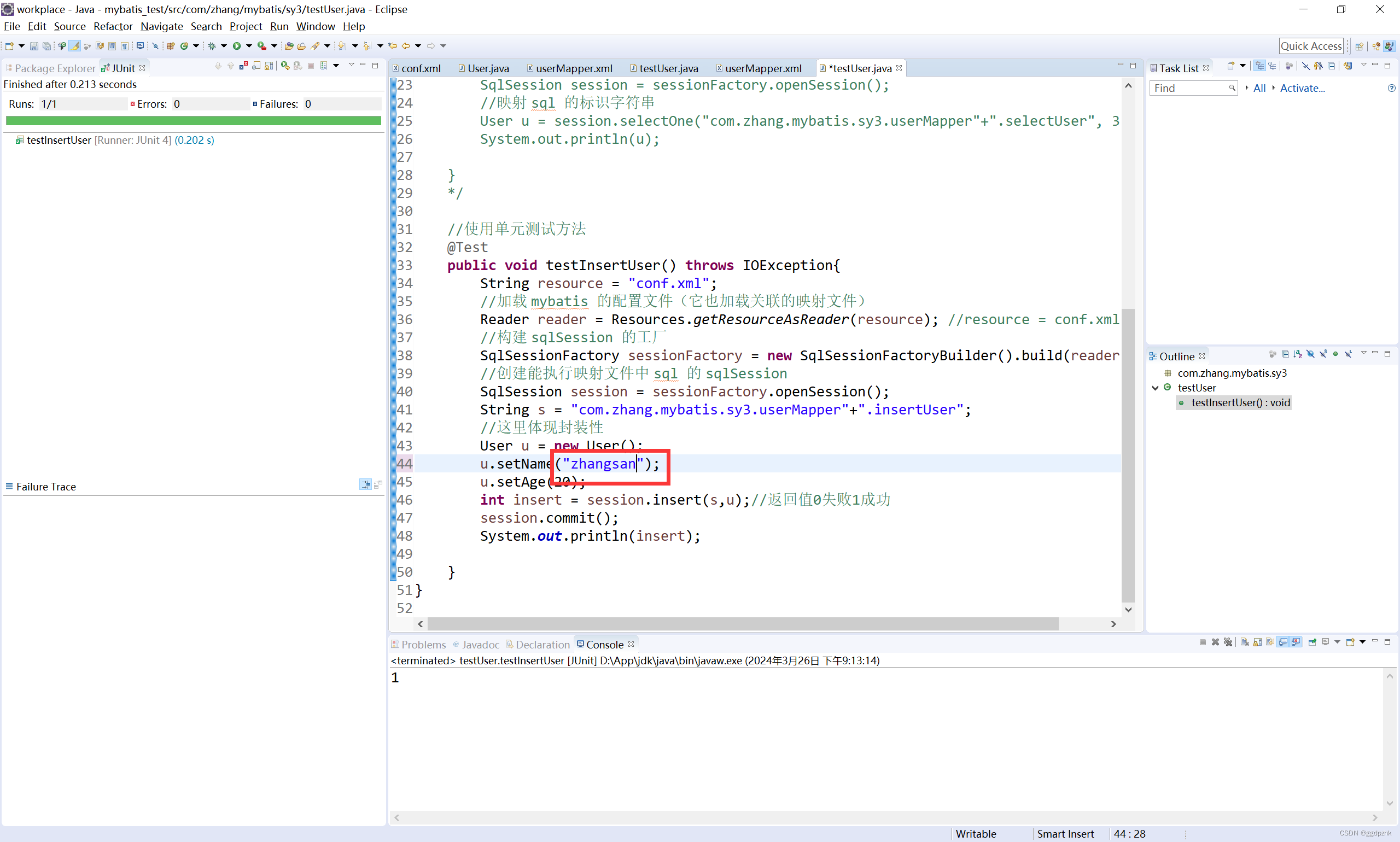1400x842 pixels.
Task: Switch to the User.java editor tab
Action: click(484, 68)
